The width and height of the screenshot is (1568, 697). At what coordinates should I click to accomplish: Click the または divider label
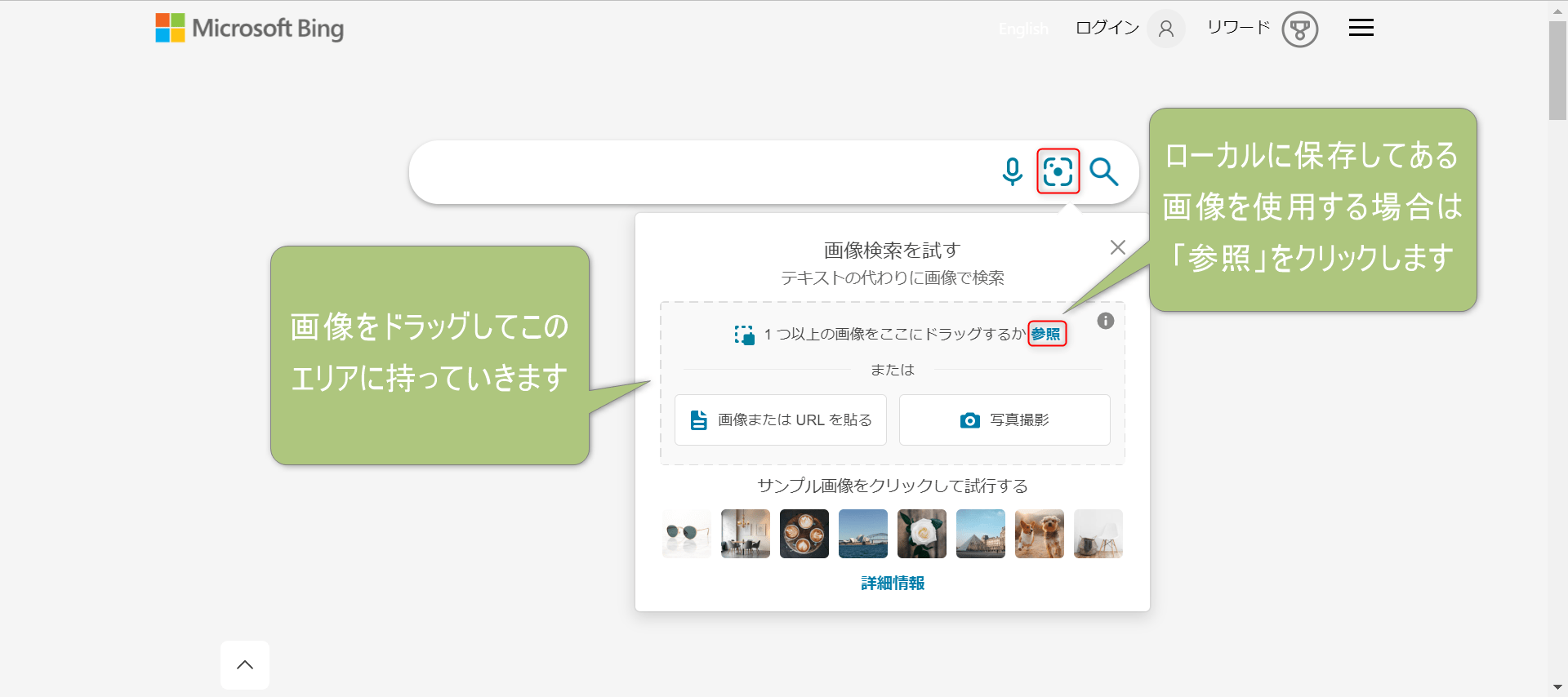pos(893,370)
